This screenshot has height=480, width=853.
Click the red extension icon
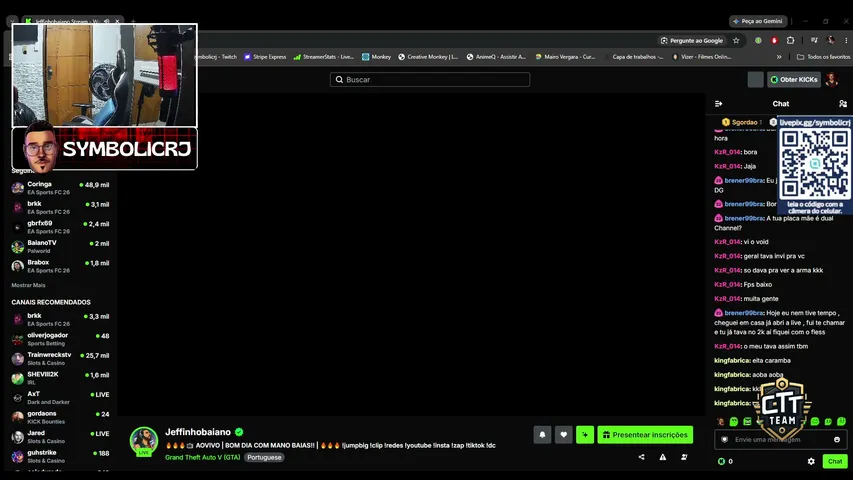(774, 40)
